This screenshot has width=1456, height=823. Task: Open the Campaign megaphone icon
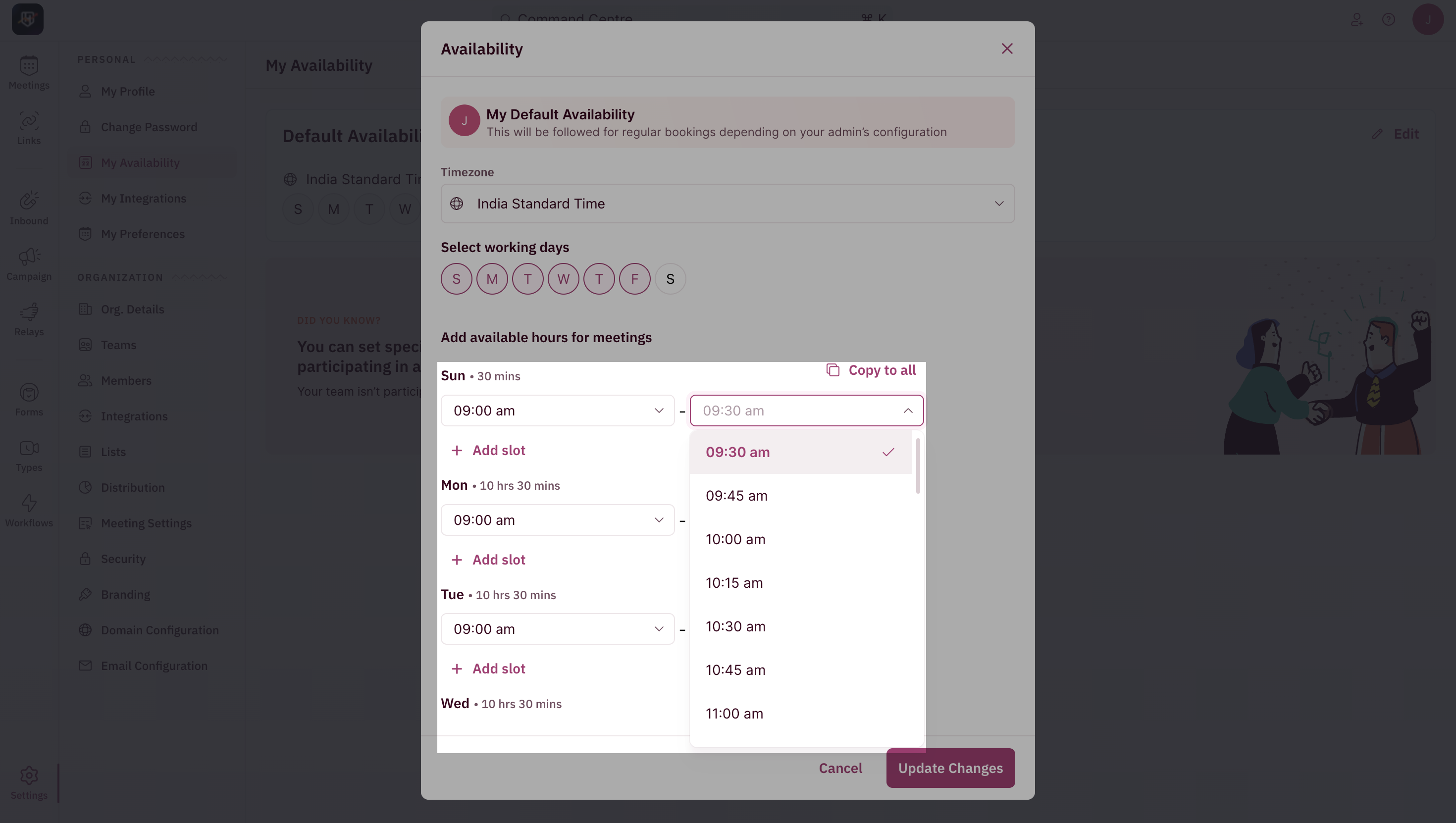pos(29,257)
